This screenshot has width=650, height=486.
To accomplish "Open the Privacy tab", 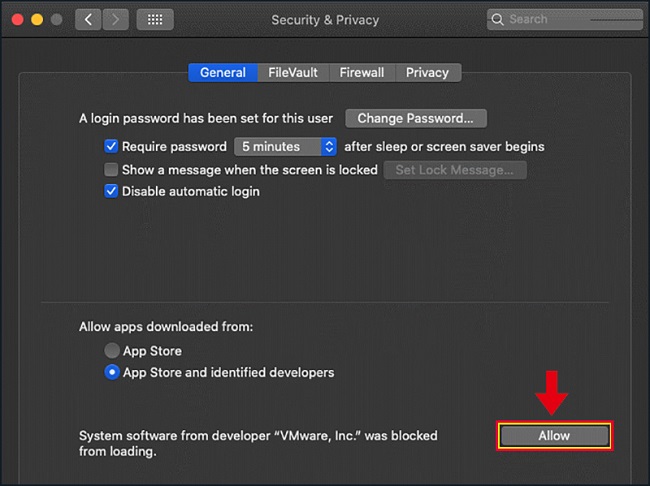I will [427, 72].
